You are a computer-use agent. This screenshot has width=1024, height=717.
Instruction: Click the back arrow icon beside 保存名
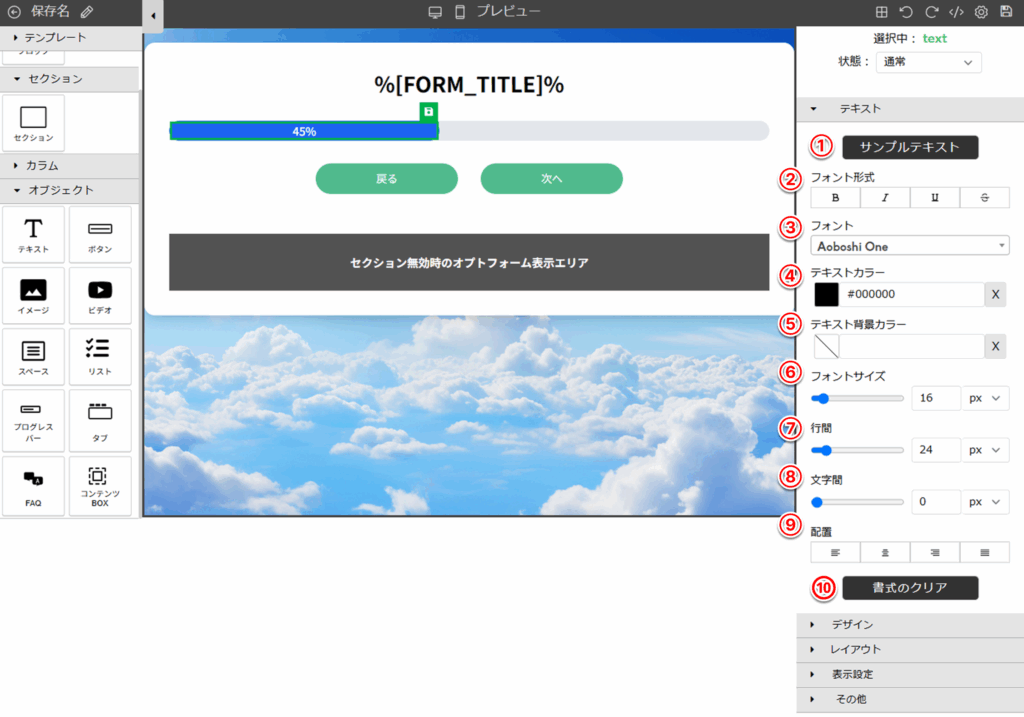click(14, 12)
